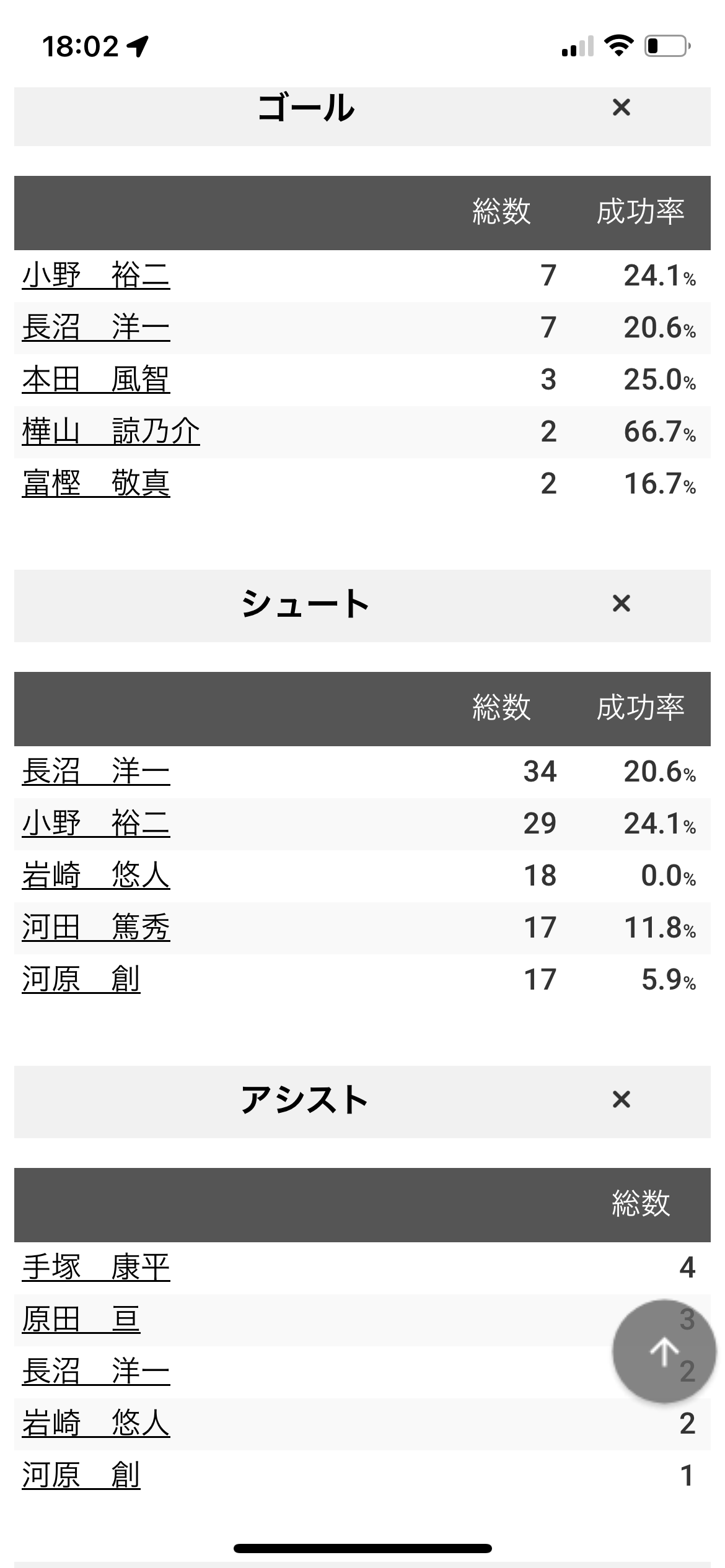
Task: Open 樺山 諒乃介 player page
Action: [x=111, y=432]
